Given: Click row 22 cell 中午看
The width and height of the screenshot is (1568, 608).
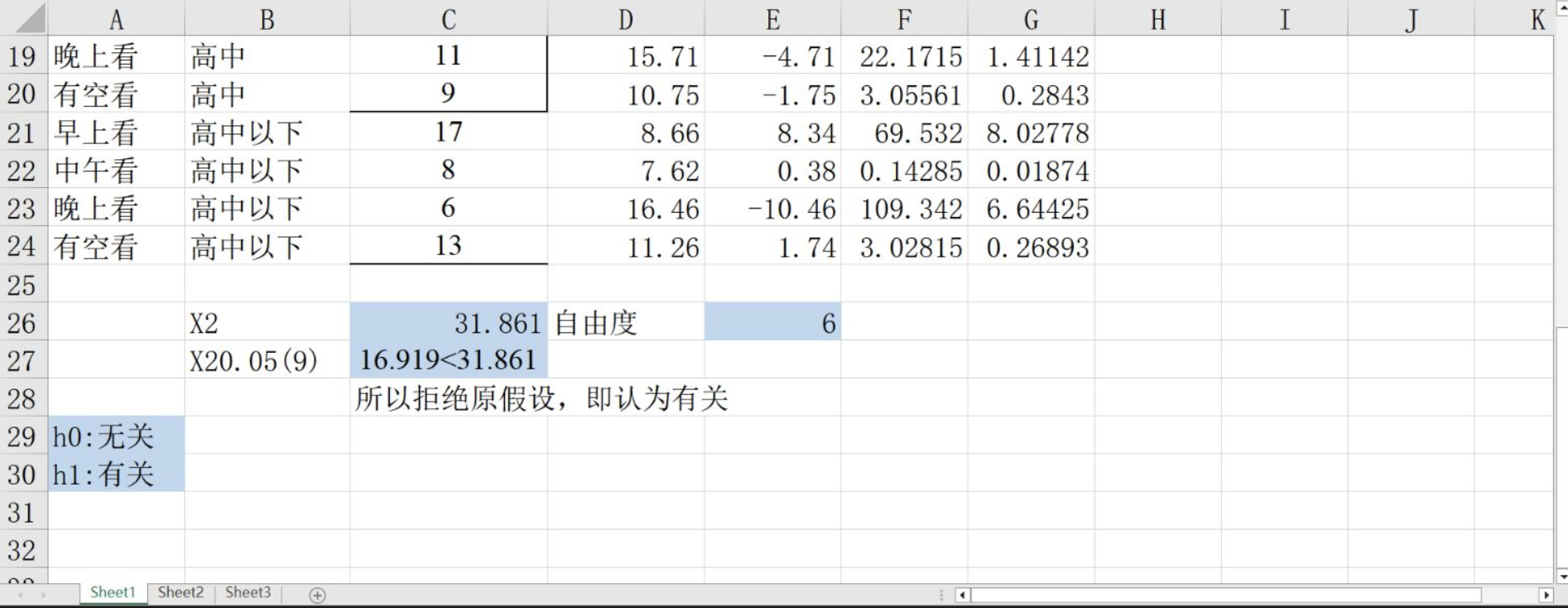Looking at the screenshot, I should pos(117,171).
